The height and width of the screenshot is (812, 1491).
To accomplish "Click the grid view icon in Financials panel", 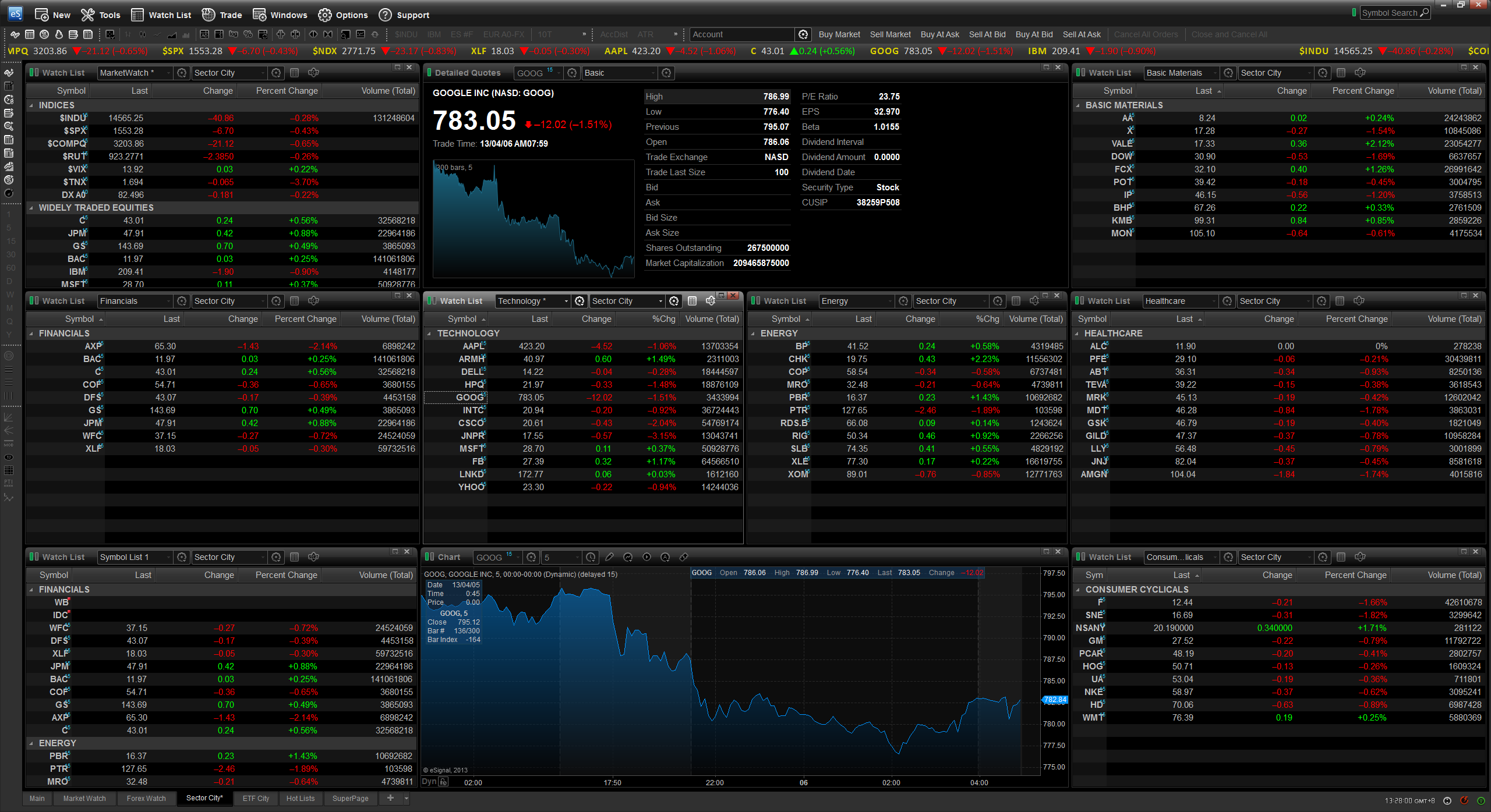I will 294,301.
